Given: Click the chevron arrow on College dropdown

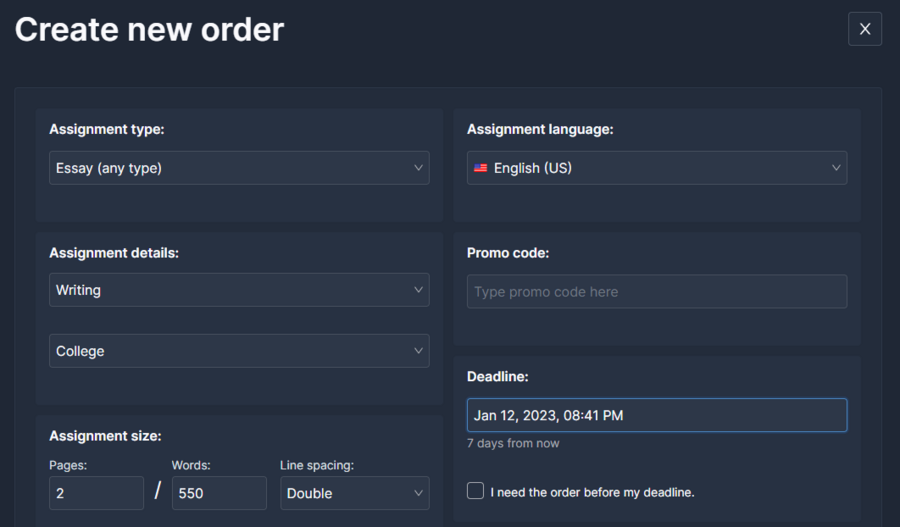Looking at the screenshot, I should click(x=418, y=351).
